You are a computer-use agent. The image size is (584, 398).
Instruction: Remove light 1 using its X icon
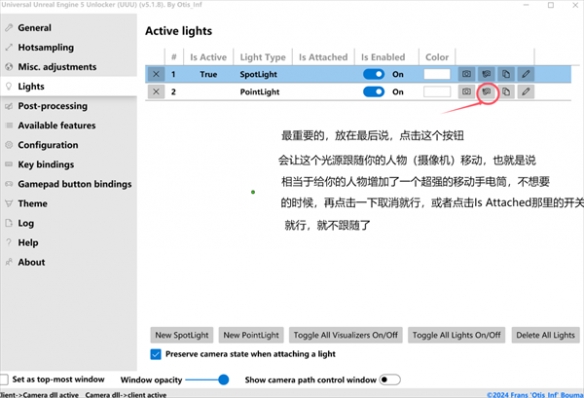coord(156,74)
